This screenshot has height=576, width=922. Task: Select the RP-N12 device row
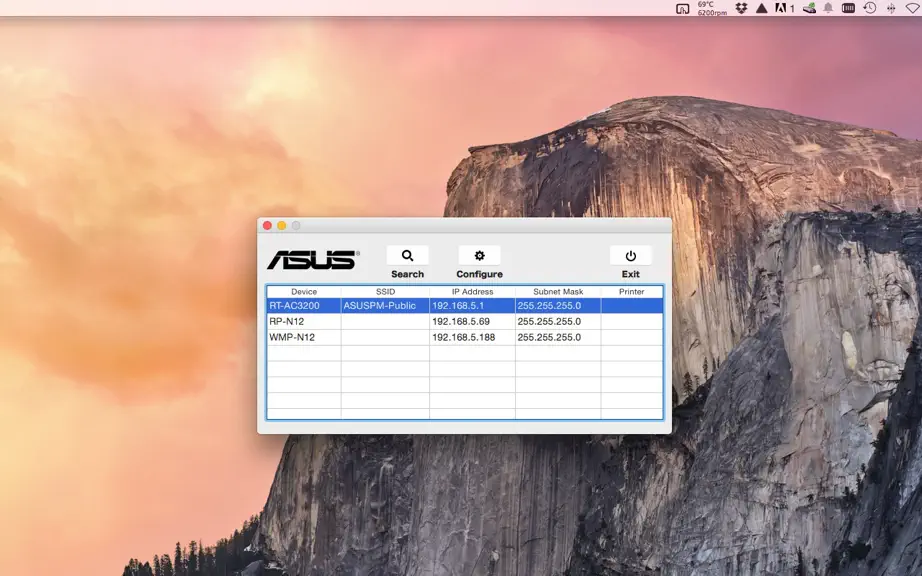coord(465,322)
